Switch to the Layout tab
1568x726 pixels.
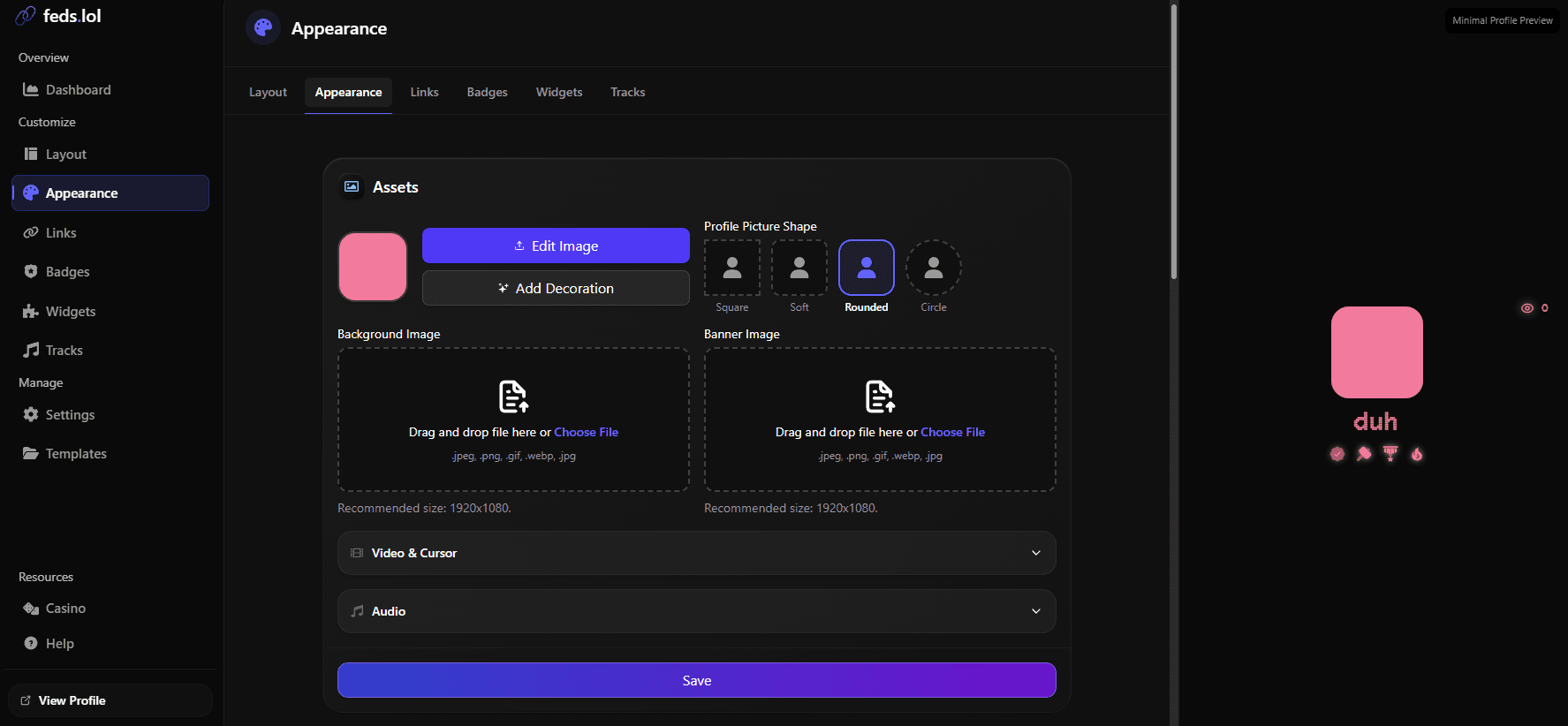tap(268, 92)
